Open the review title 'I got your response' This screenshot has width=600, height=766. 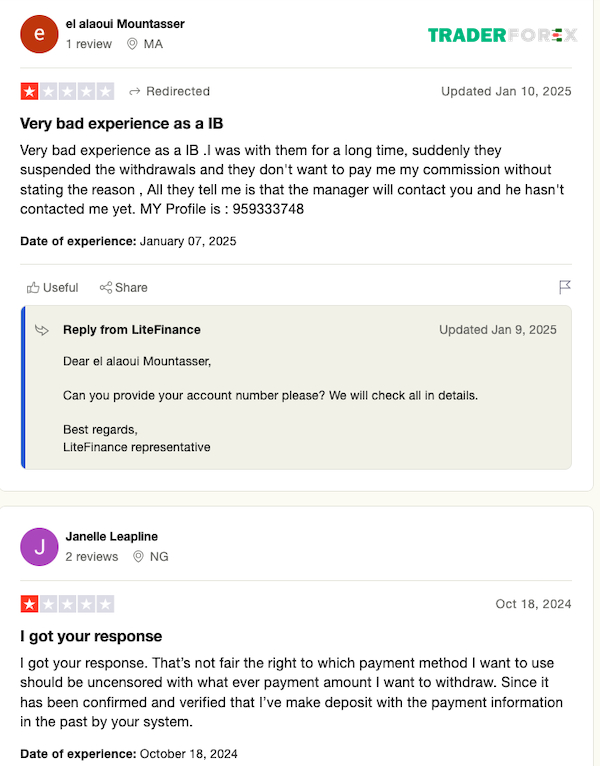(91, 636)
